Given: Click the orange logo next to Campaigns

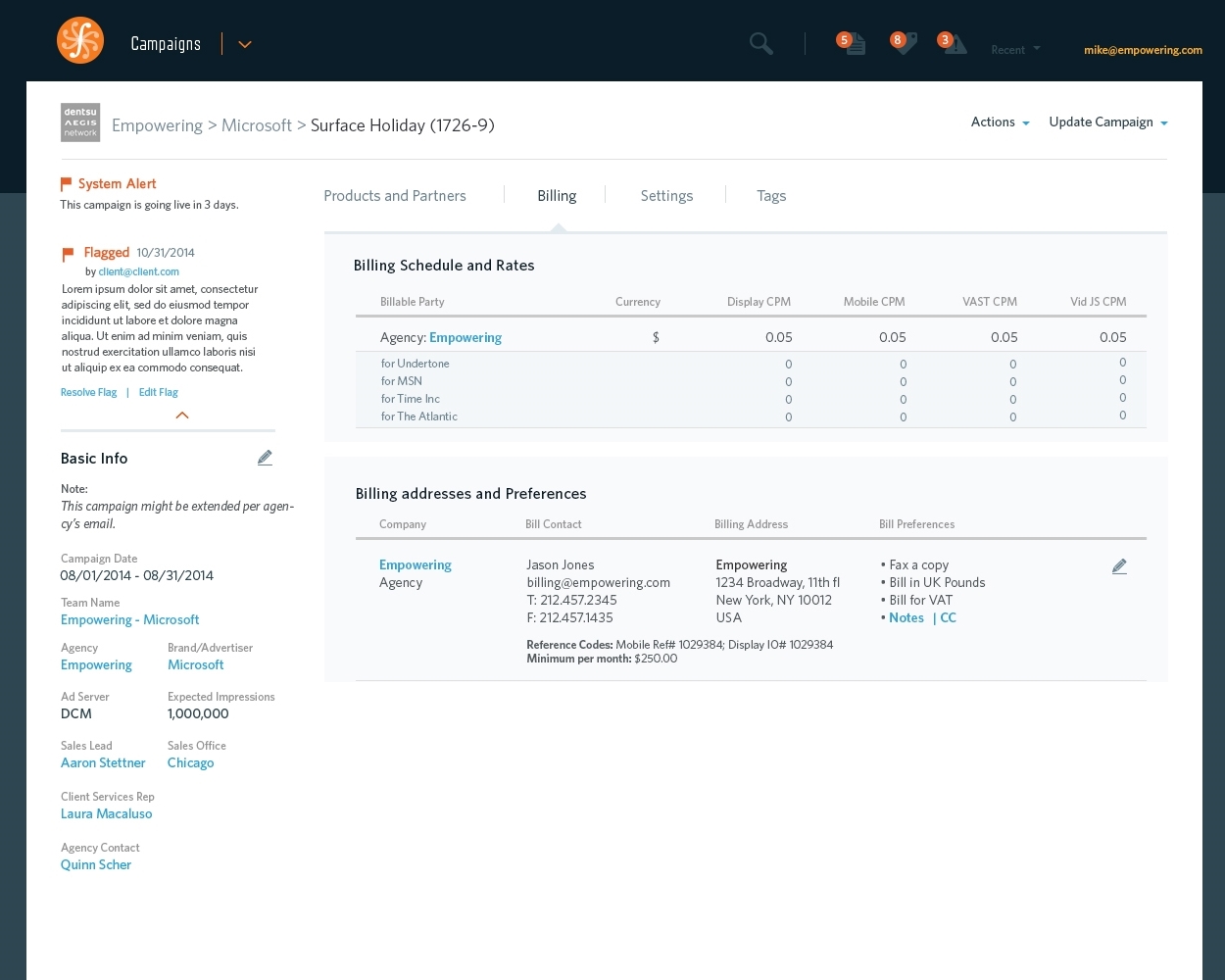Looking at the screenshot, I should (x=80, y=40).
